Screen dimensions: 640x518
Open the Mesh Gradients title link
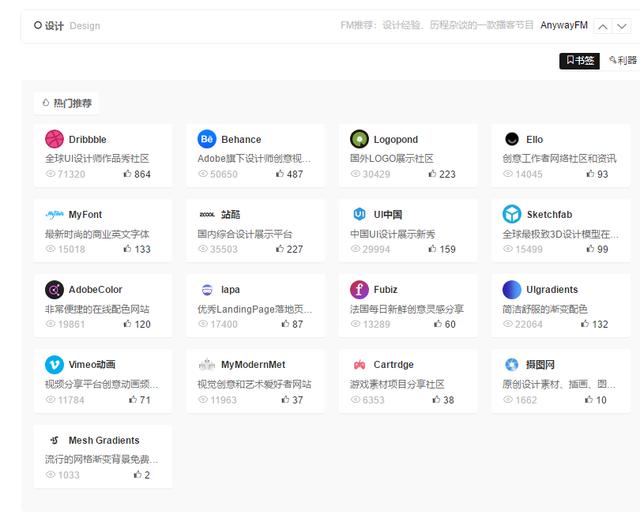(x=104, y=440)
